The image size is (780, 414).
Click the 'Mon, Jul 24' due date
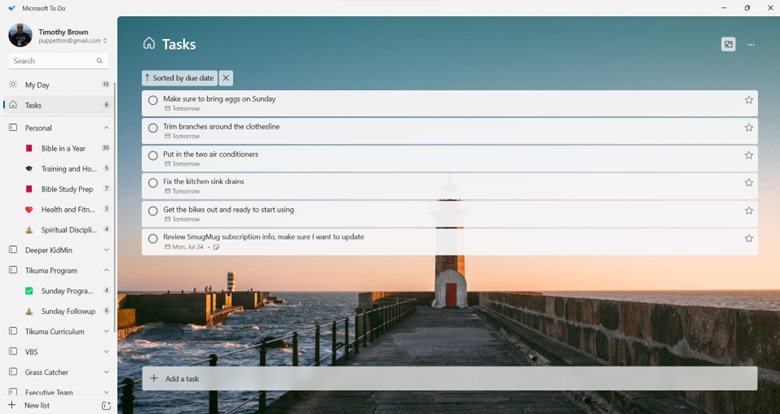pyautogui.click(x=184, y=247)
